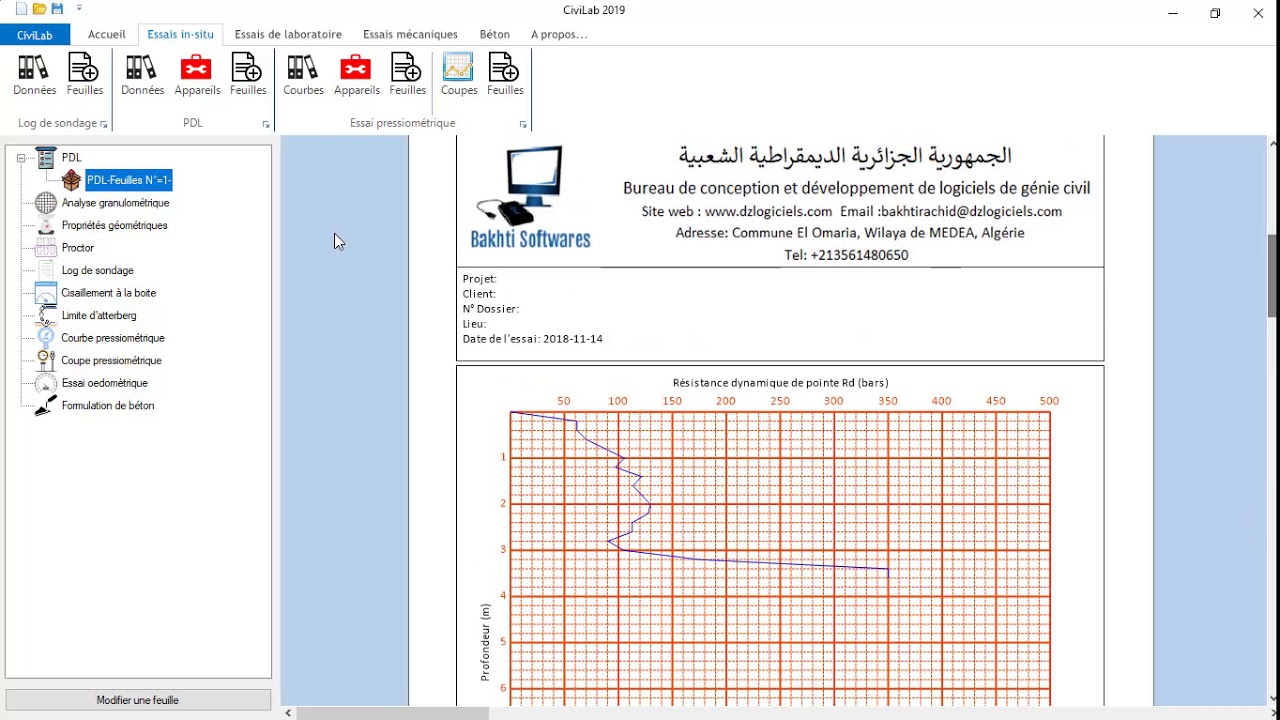The image size is (1280, 720).
Task: Open Feuilles in PDL ribbon group
Action: tap(248, 75)
